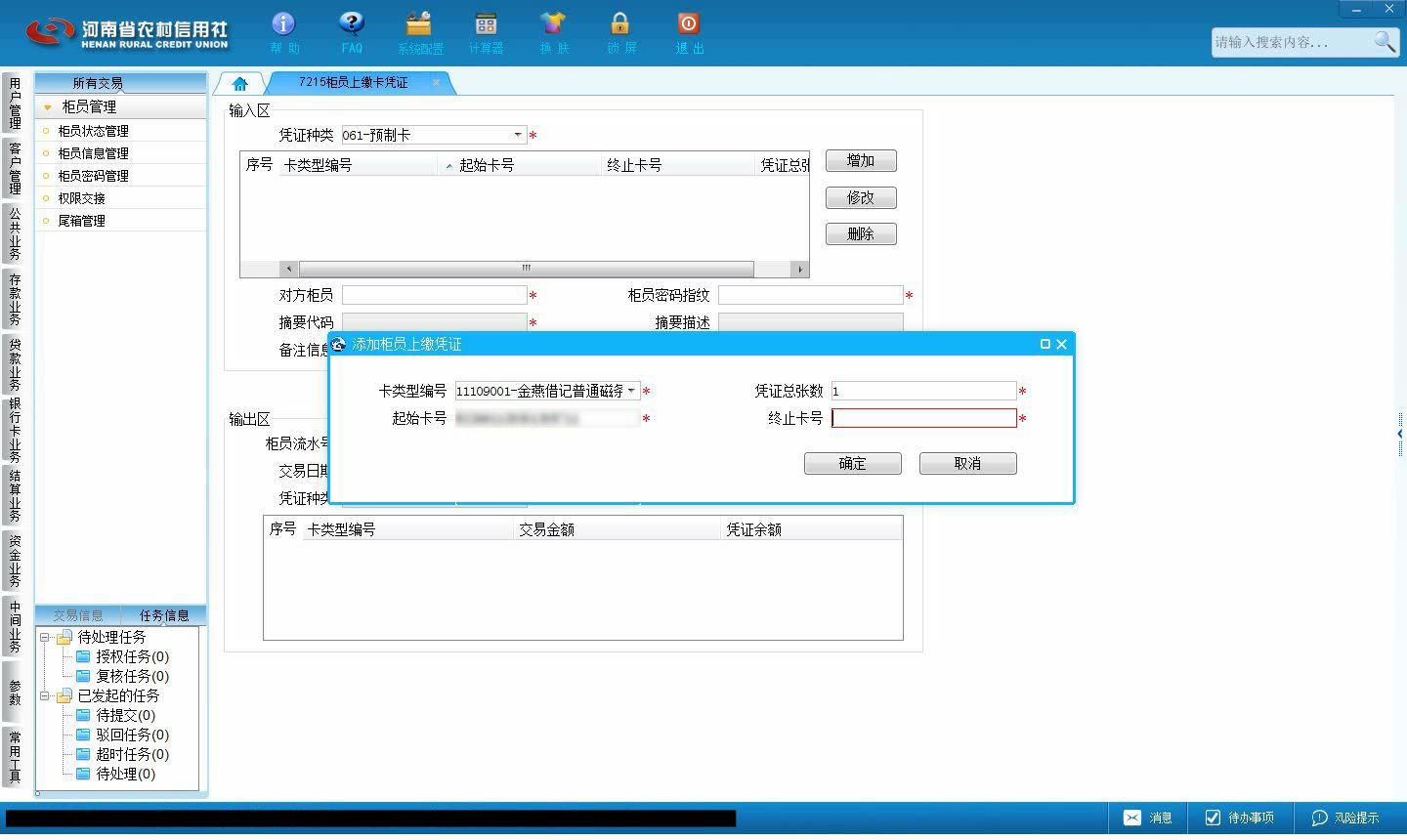The width and height of the screenshot is (1407, 840).
Task: Open the FAQ icon
Action: click(352, 32)
